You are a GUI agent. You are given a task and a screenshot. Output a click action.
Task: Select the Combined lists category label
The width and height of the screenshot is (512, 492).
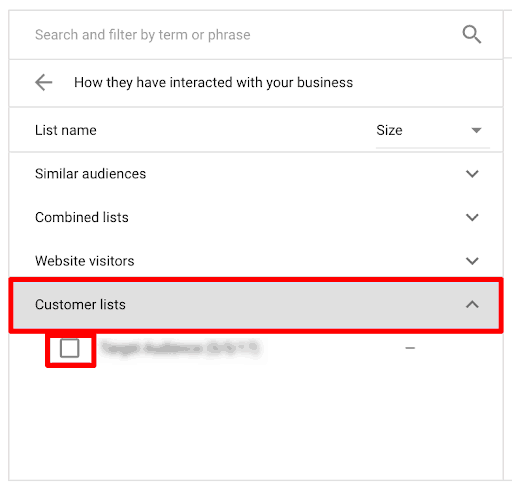coord(82,217)
